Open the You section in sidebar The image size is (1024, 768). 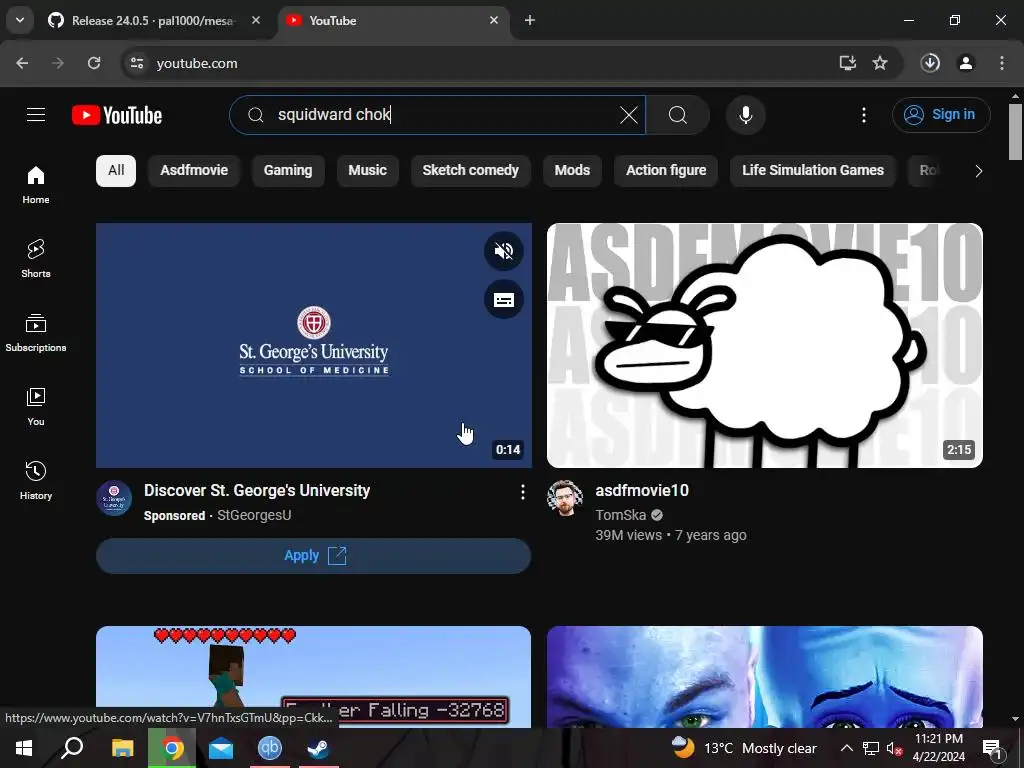tap(36, 406)
